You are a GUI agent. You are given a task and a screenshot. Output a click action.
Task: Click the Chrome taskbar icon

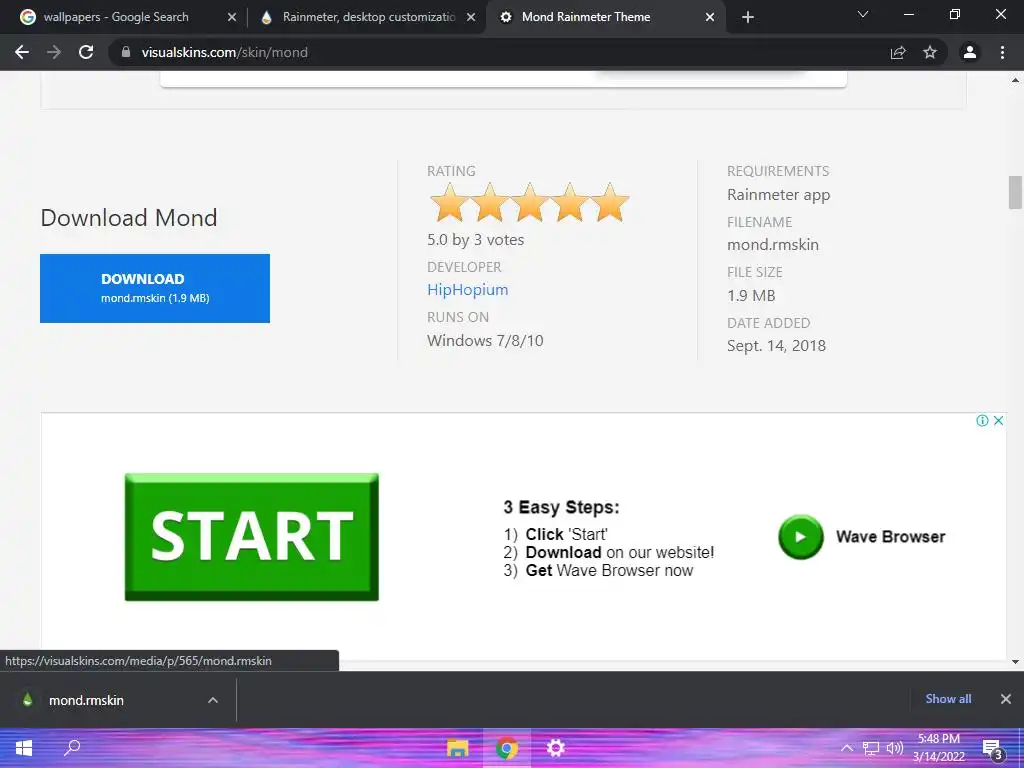tap(507, 748)
